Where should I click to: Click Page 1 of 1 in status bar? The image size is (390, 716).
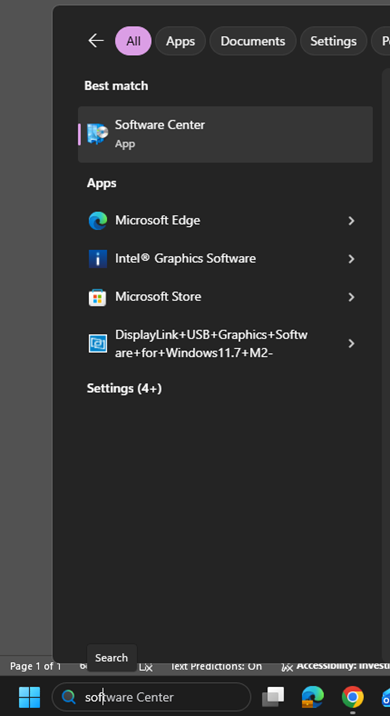click(x=35, y=666)
